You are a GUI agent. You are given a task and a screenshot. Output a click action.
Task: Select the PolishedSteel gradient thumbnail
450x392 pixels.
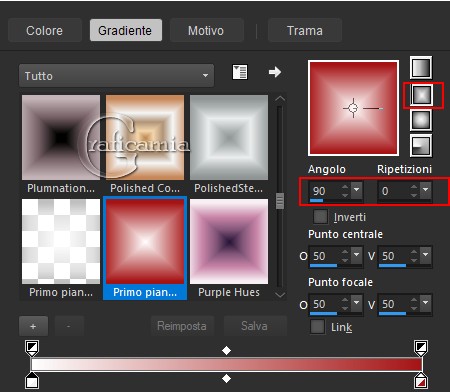coord(229,138)
